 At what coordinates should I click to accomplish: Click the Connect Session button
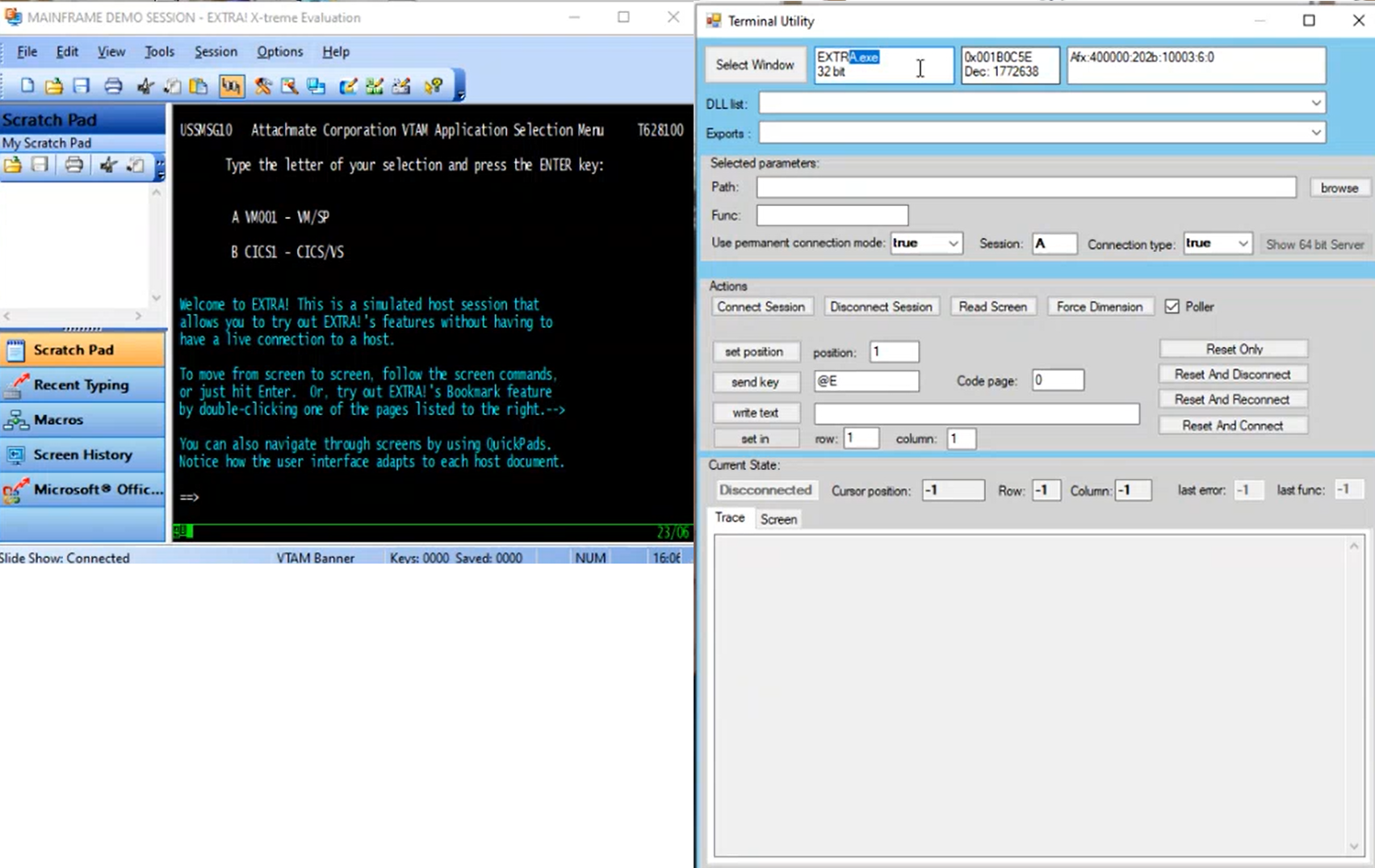pos(761,307)
